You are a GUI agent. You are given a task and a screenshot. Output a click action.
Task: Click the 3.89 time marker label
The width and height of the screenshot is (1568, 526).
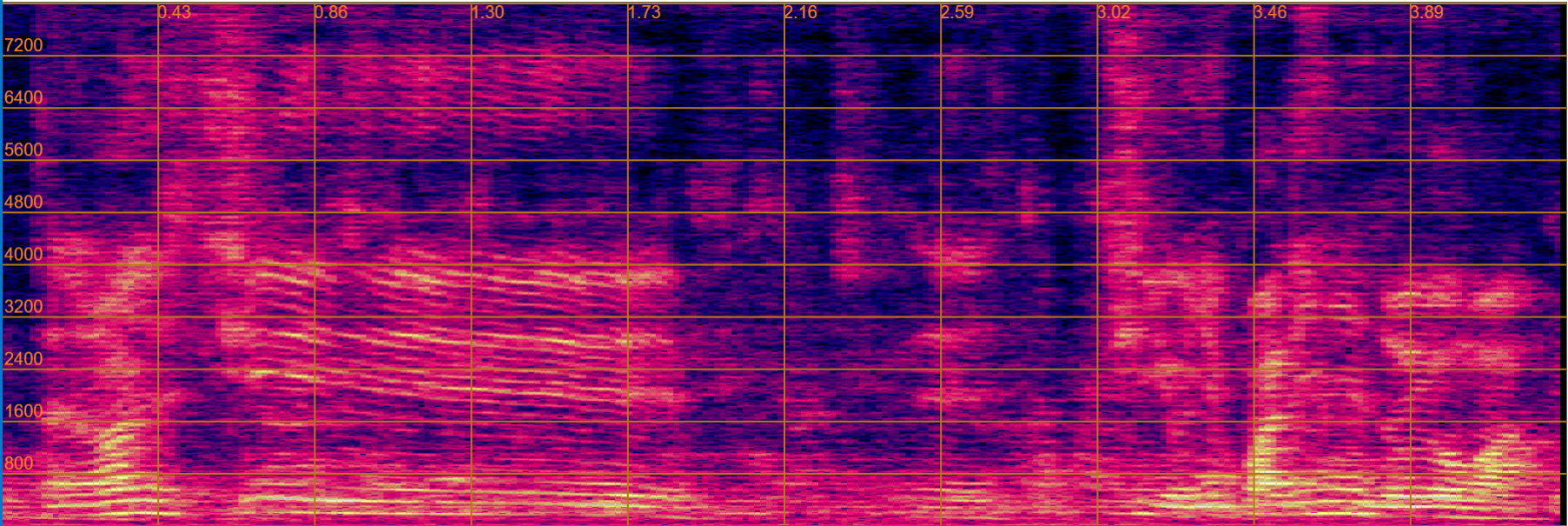(x=1427, y=12)
